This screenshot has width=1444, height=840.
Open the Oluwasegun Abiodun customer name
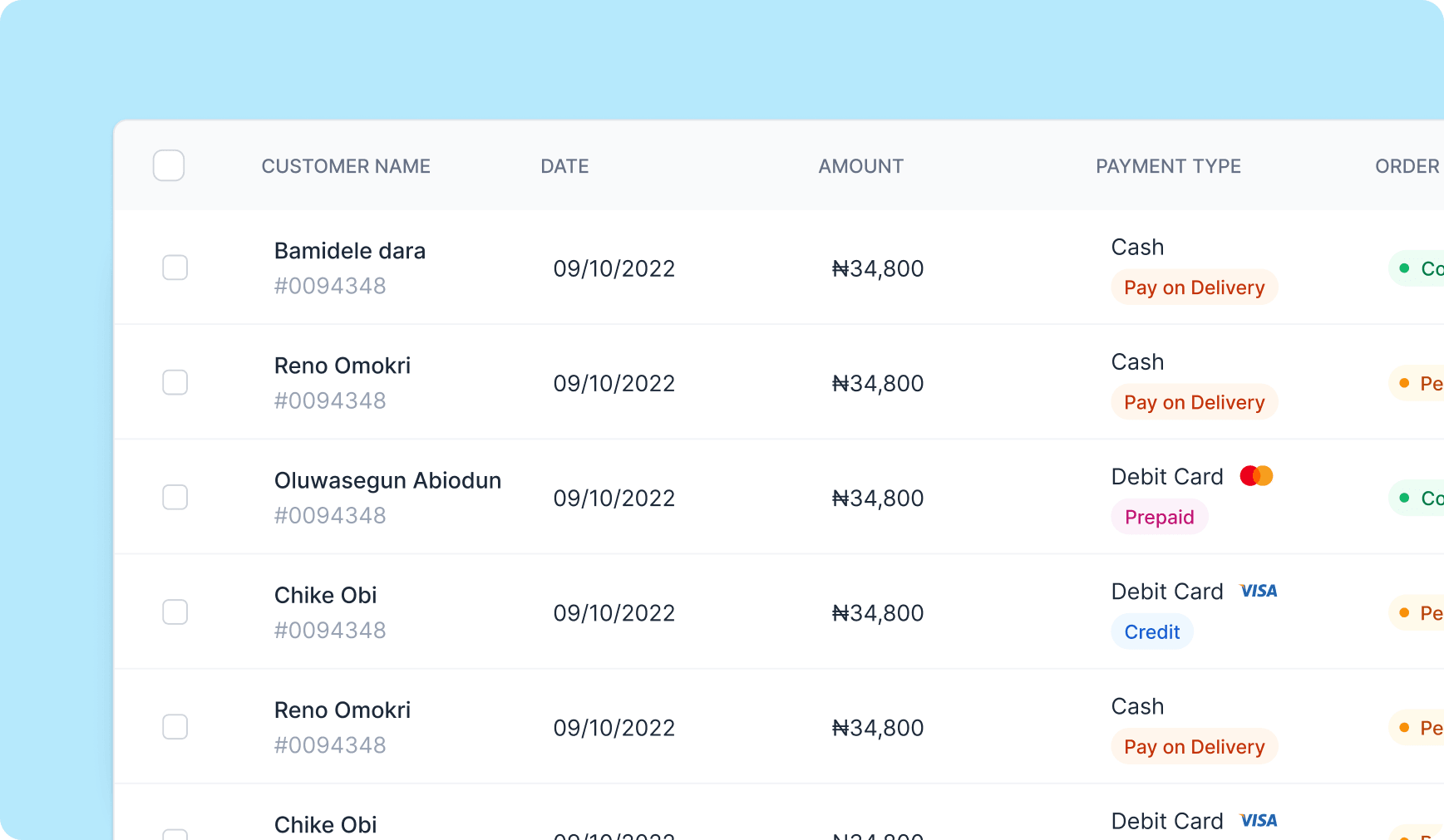[387, 480]
